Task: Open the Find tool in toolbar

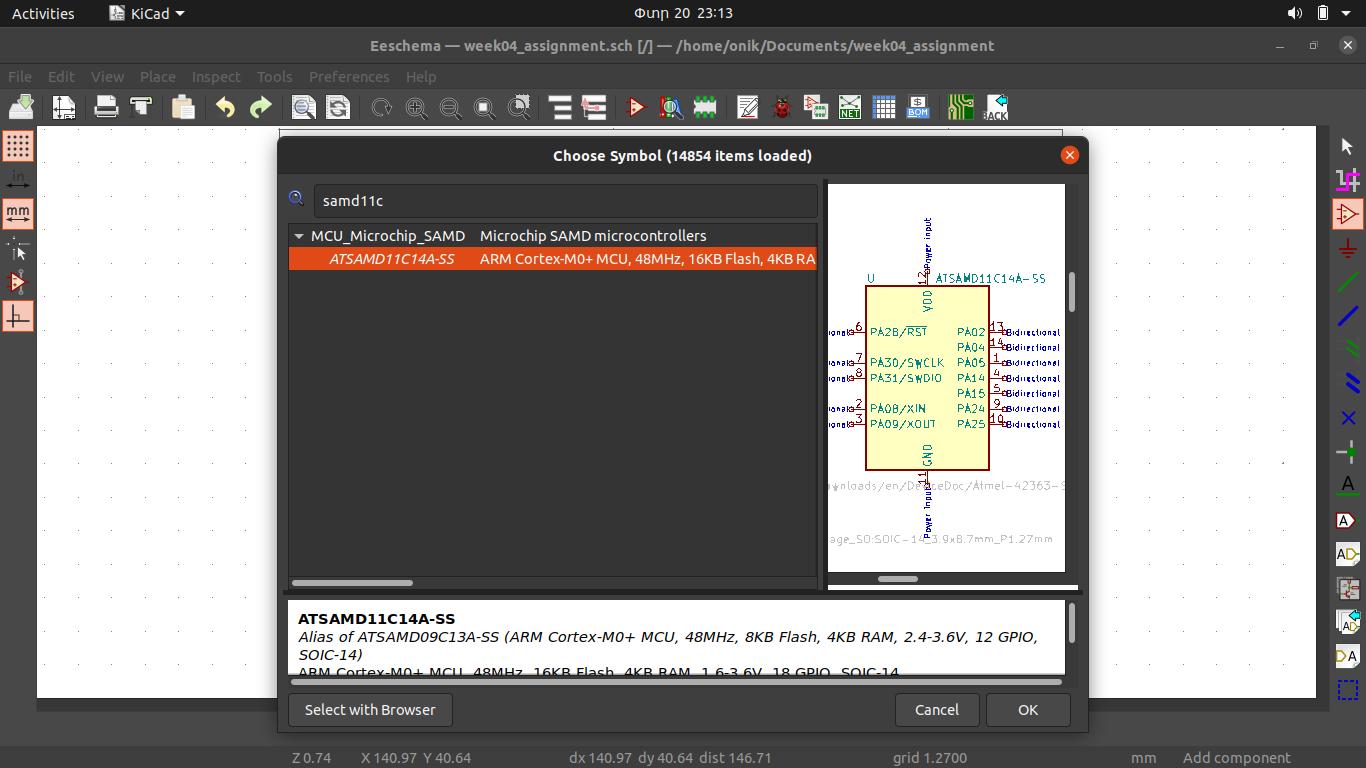Action: point(303,107)
